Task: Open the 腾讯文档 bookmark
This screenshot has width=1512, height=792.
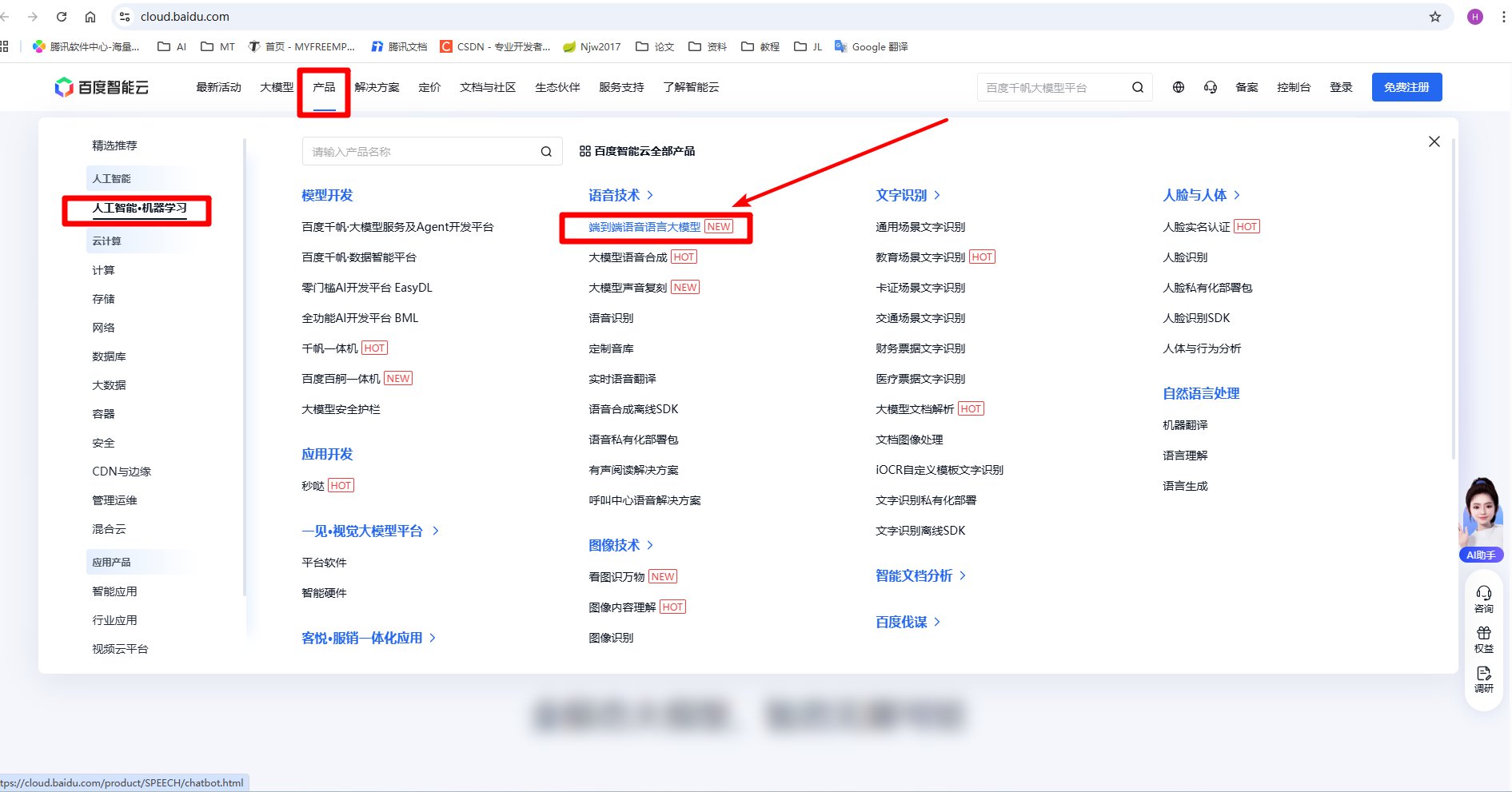Action: coord(399,47)
